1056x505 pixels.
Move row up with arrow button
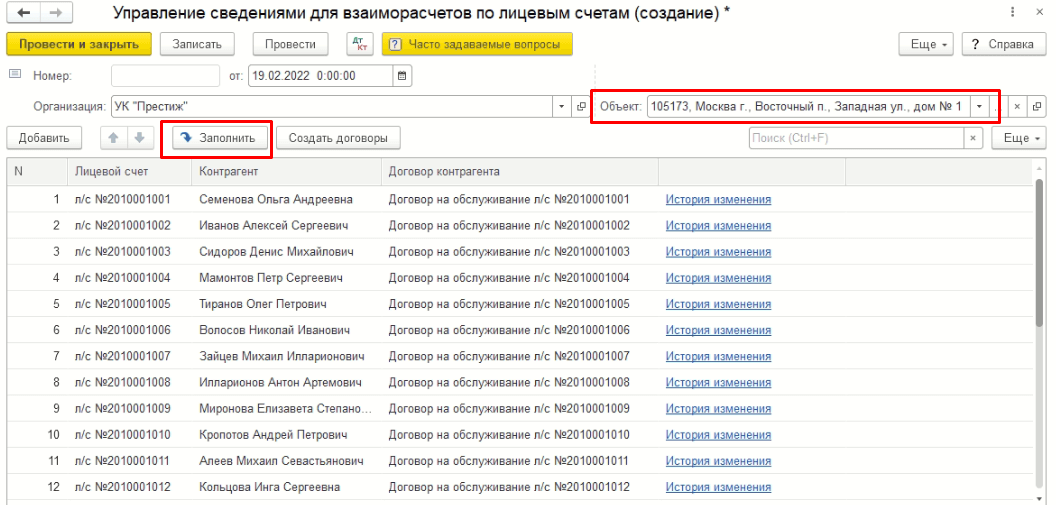coord(113,137)
